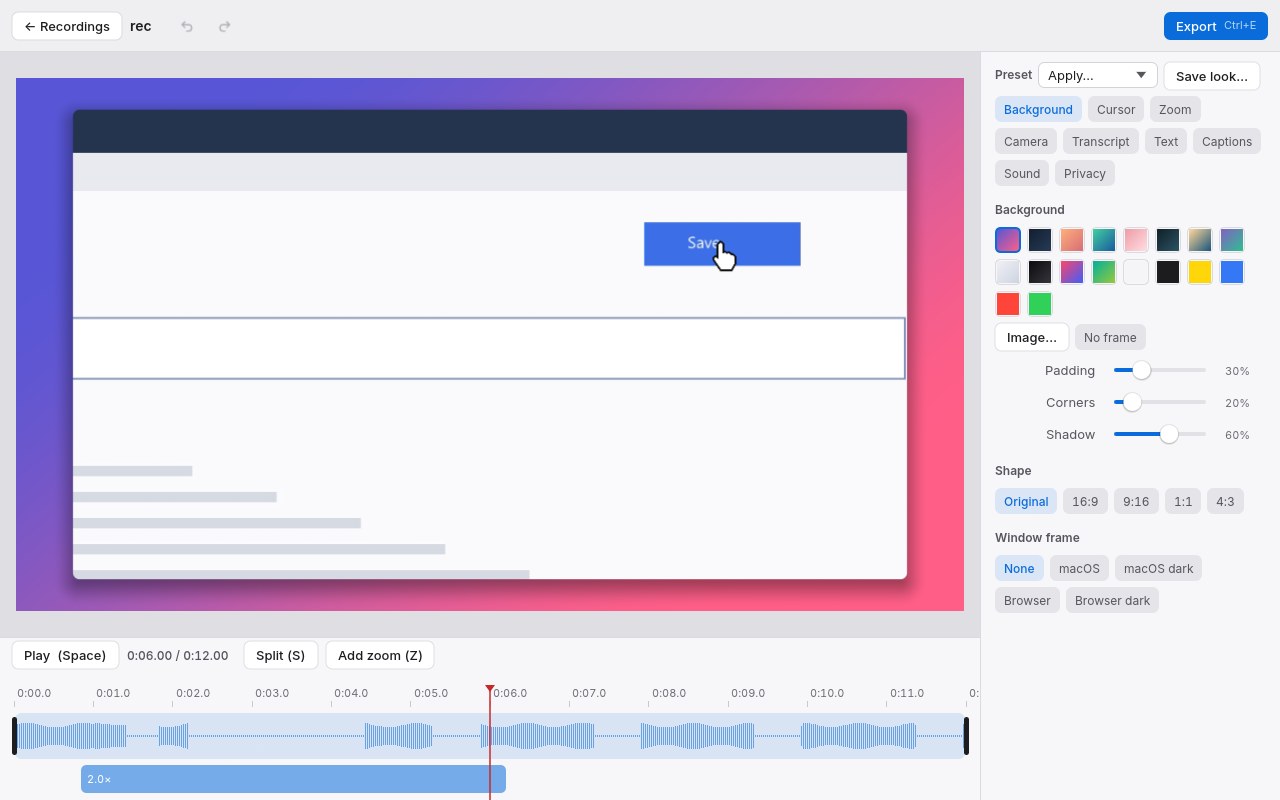The image size is (1280, 800).
Task: Click the Split (S) button
Action: (280, 655)
